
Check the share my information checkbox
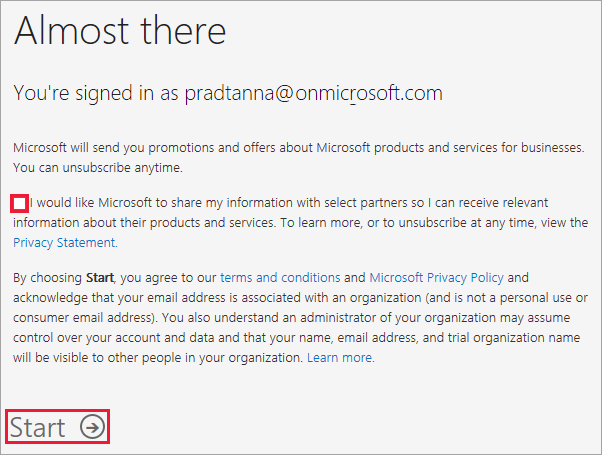[20, 203]
